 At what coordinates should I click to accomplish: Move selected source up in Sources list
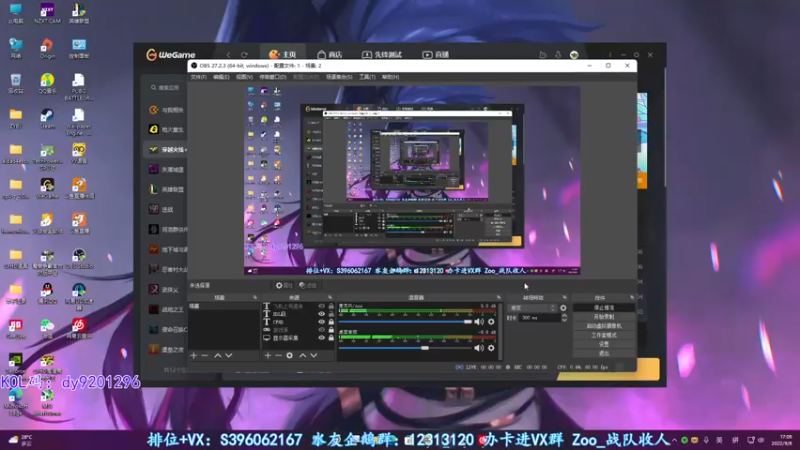coord(303,355)
